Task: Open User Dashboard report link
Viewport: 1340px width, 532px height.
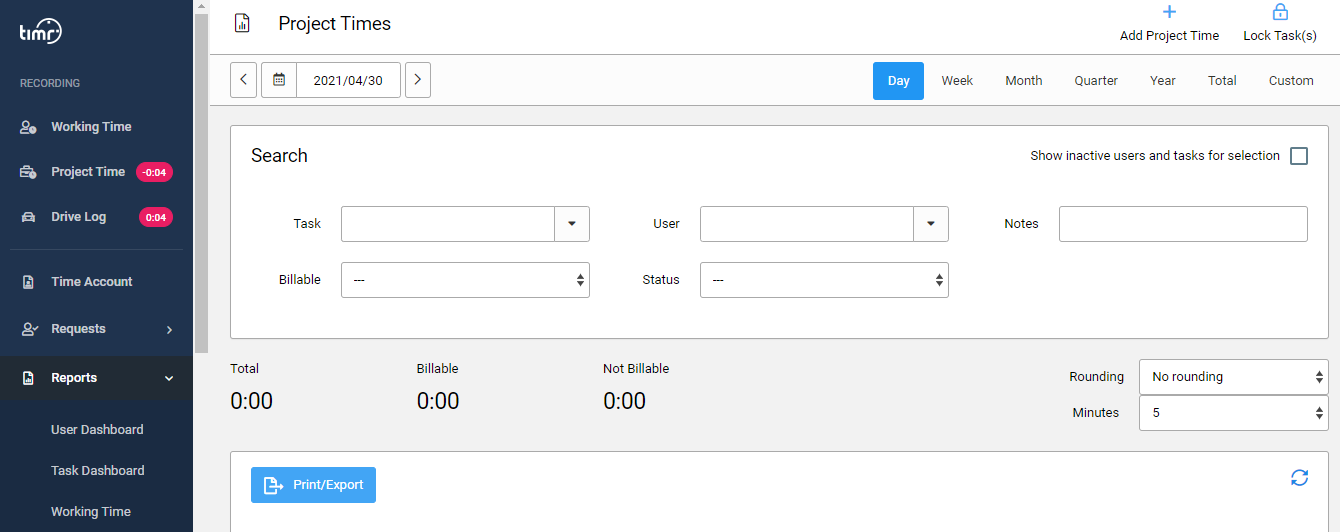Action: click(97, 430)
